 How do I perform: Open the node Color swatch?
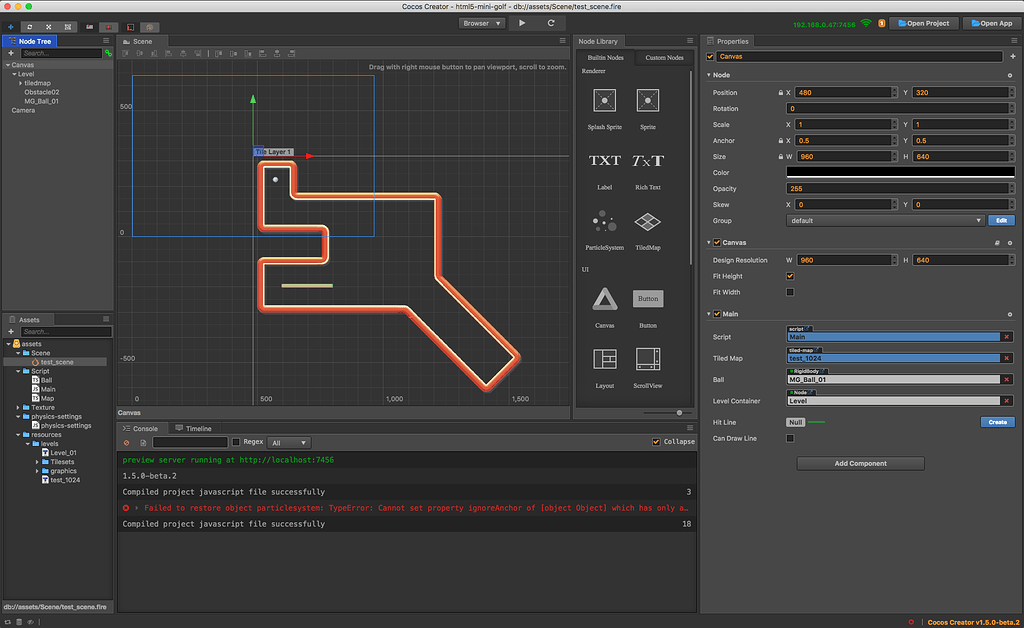900,172
